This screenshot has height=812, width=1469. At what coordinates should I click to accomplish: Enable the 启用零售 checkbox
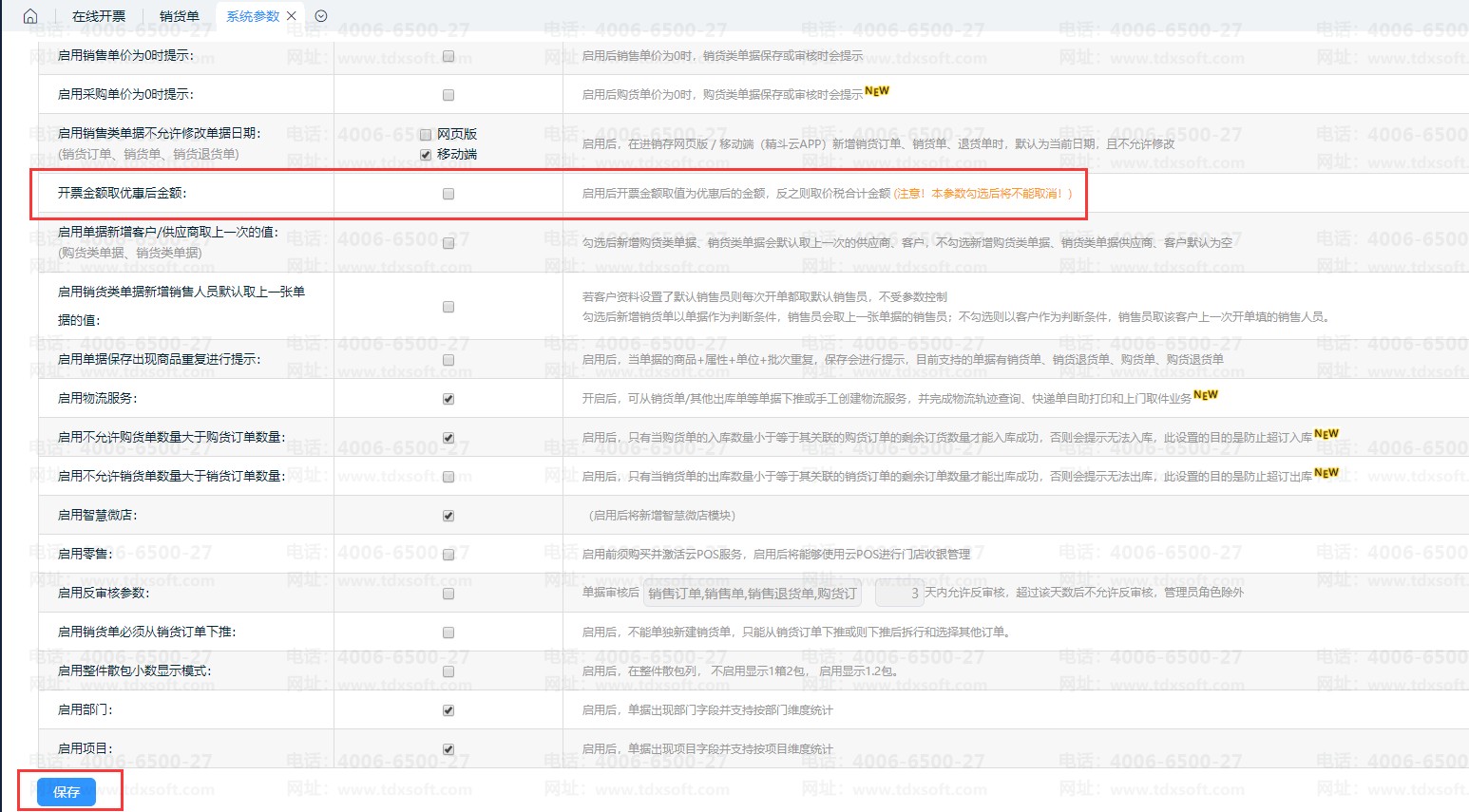[x=448, y=555]
